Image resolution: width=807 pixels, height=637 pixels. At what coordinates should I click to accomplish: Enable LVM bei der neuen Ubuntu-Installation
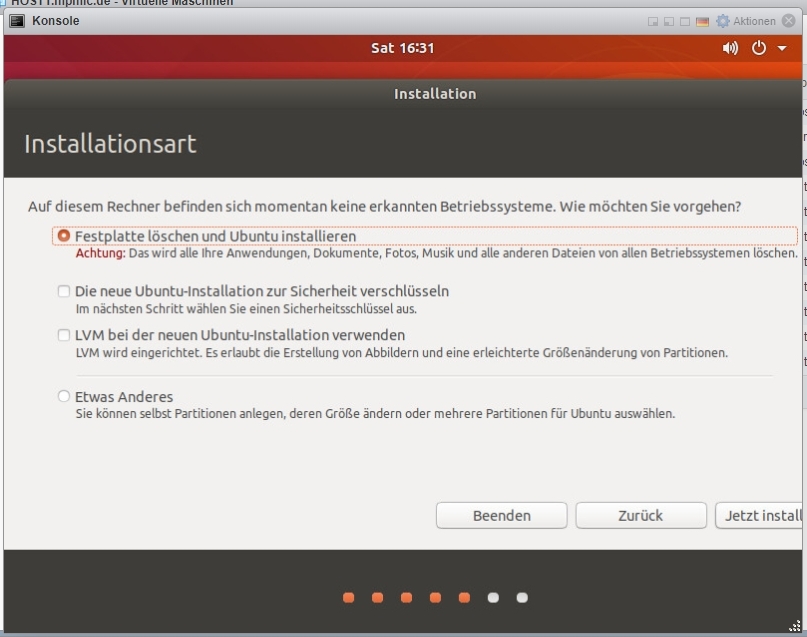coord(63,335)
